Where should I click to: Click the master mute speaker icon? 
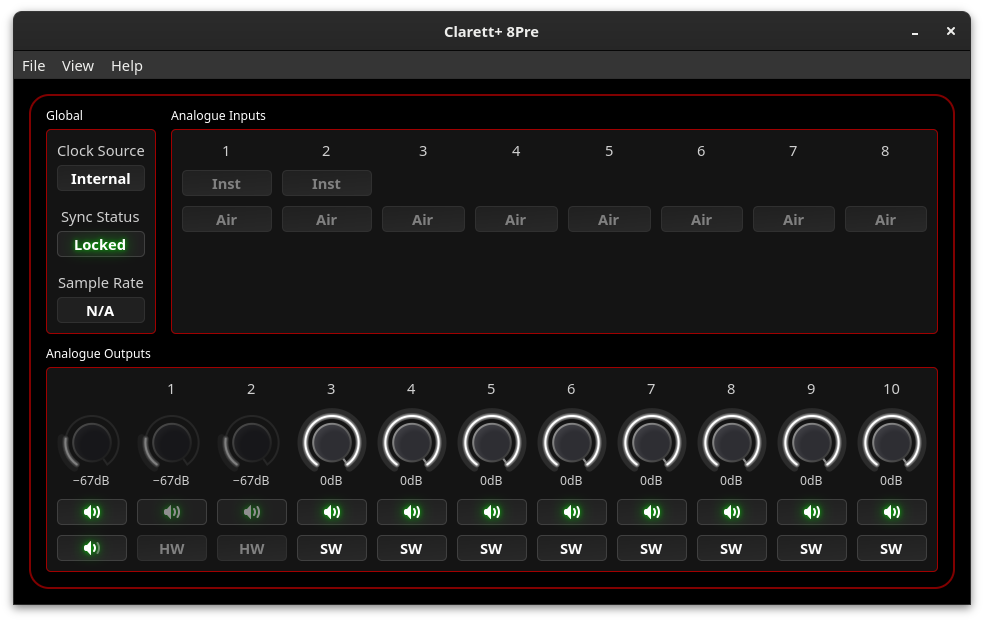[x=92, y=512]
